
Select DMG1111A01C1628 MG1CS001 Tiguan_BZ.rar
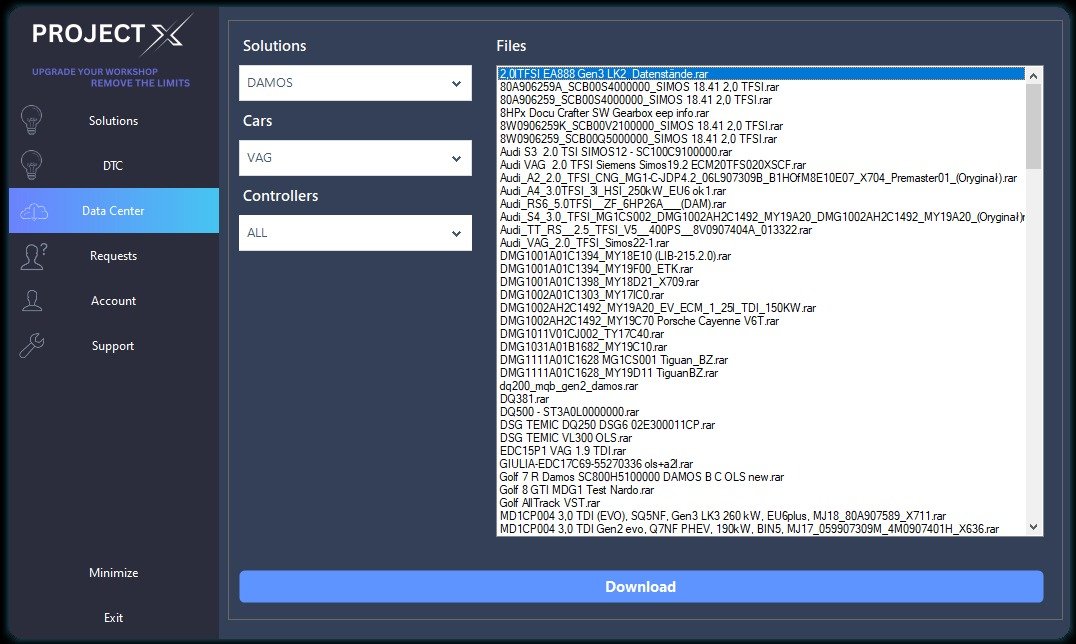(x=761, y=360)
